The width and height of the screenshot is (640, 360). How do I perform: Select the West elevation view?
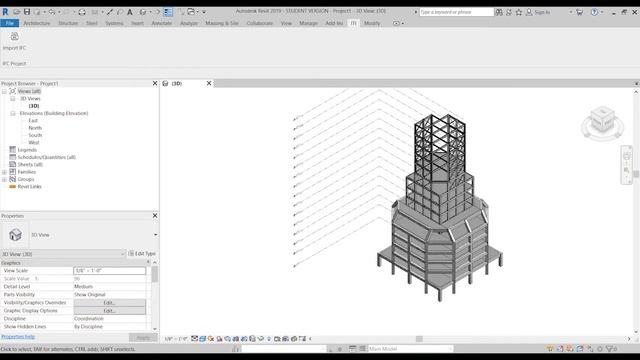34,142
